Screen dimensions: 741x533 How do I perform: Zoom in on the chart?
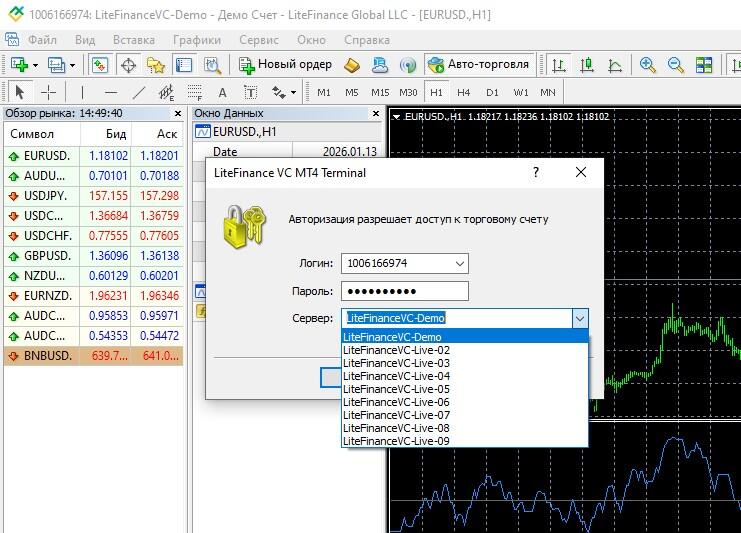coord(647,65)
